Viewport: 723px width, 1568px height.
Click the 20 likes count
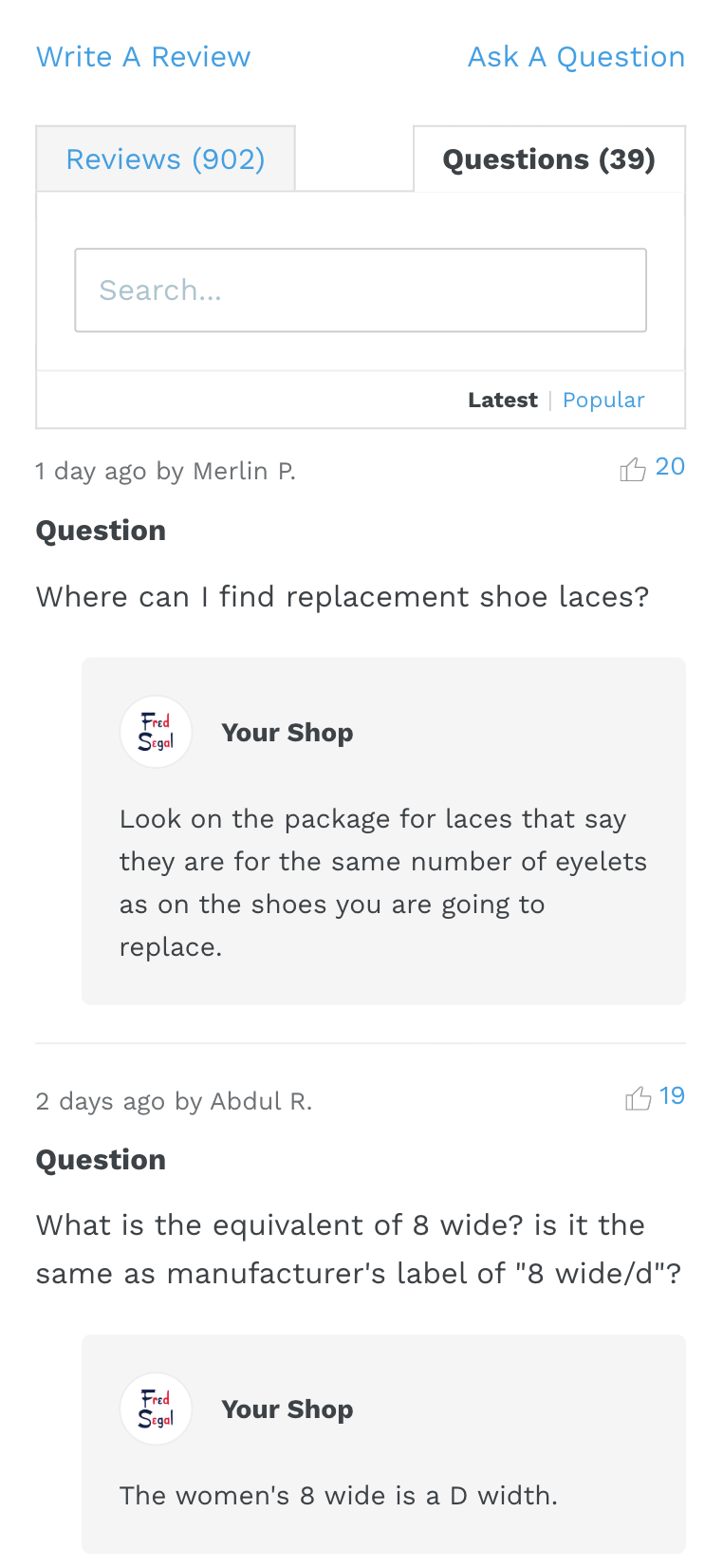670,467
